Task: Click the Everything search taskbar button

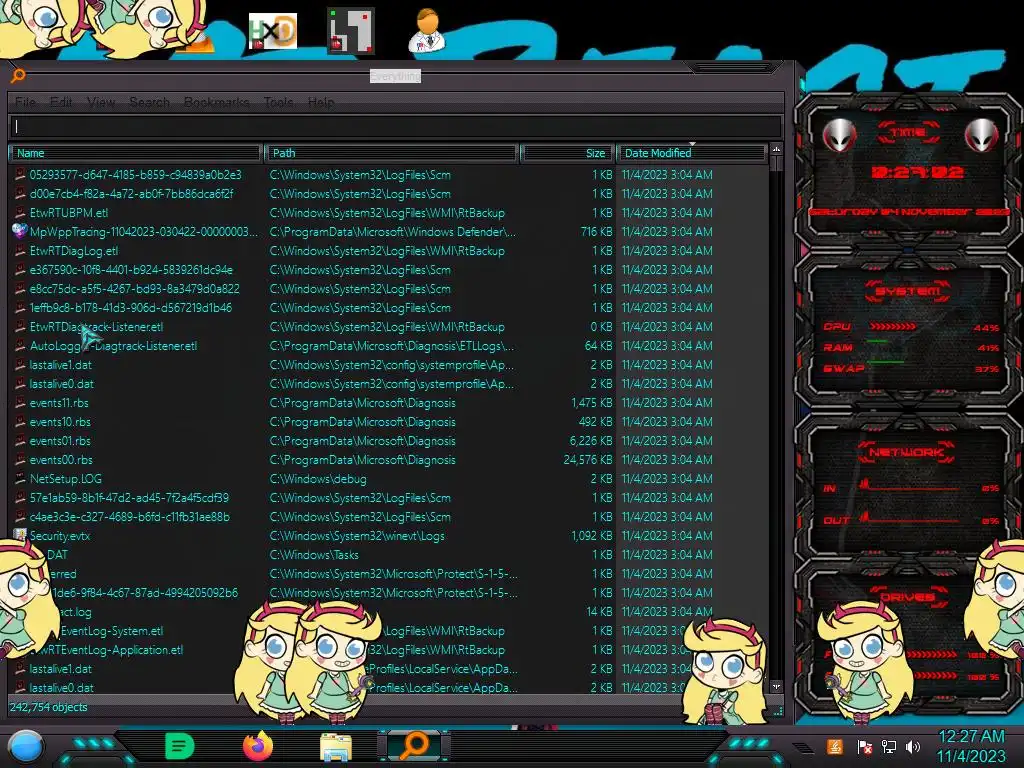Action: [x=414, y=746]
